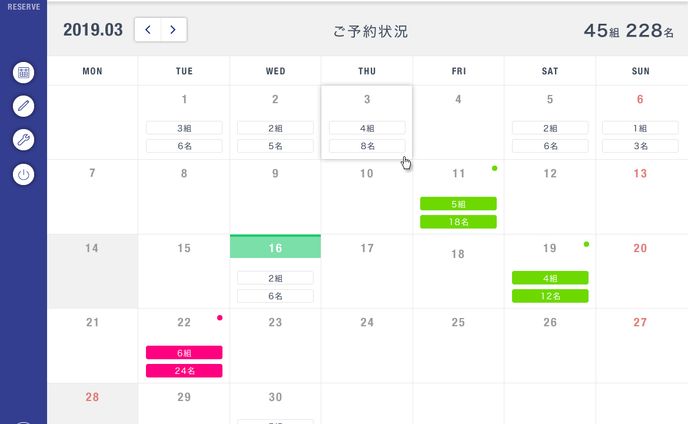
Task: Open the wrench settings icon
Action: point(24,140)
